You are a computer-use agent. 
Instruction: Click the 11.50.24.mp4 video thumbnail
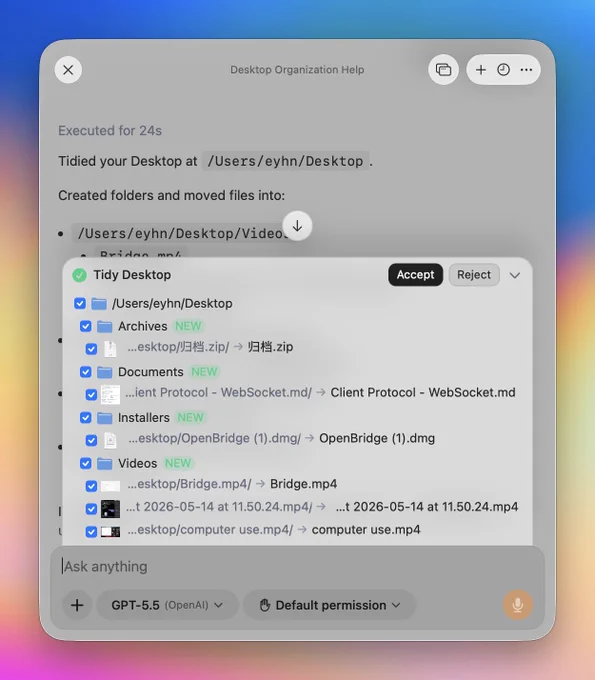pyautogui.click(x=110, y=509)
